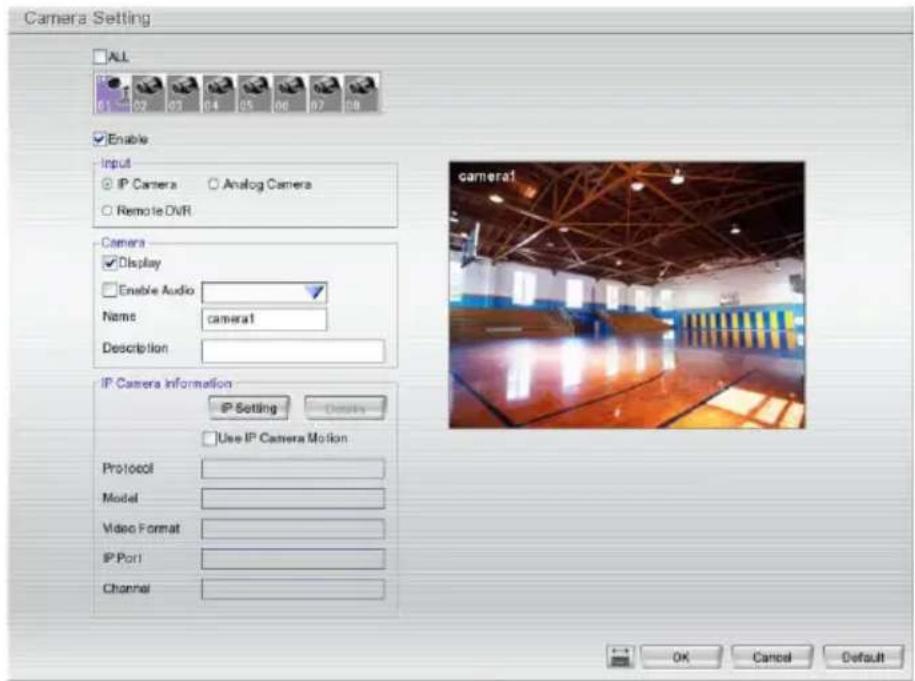
Task: Select camera 04 icon
Action: (x=219, y=93)
